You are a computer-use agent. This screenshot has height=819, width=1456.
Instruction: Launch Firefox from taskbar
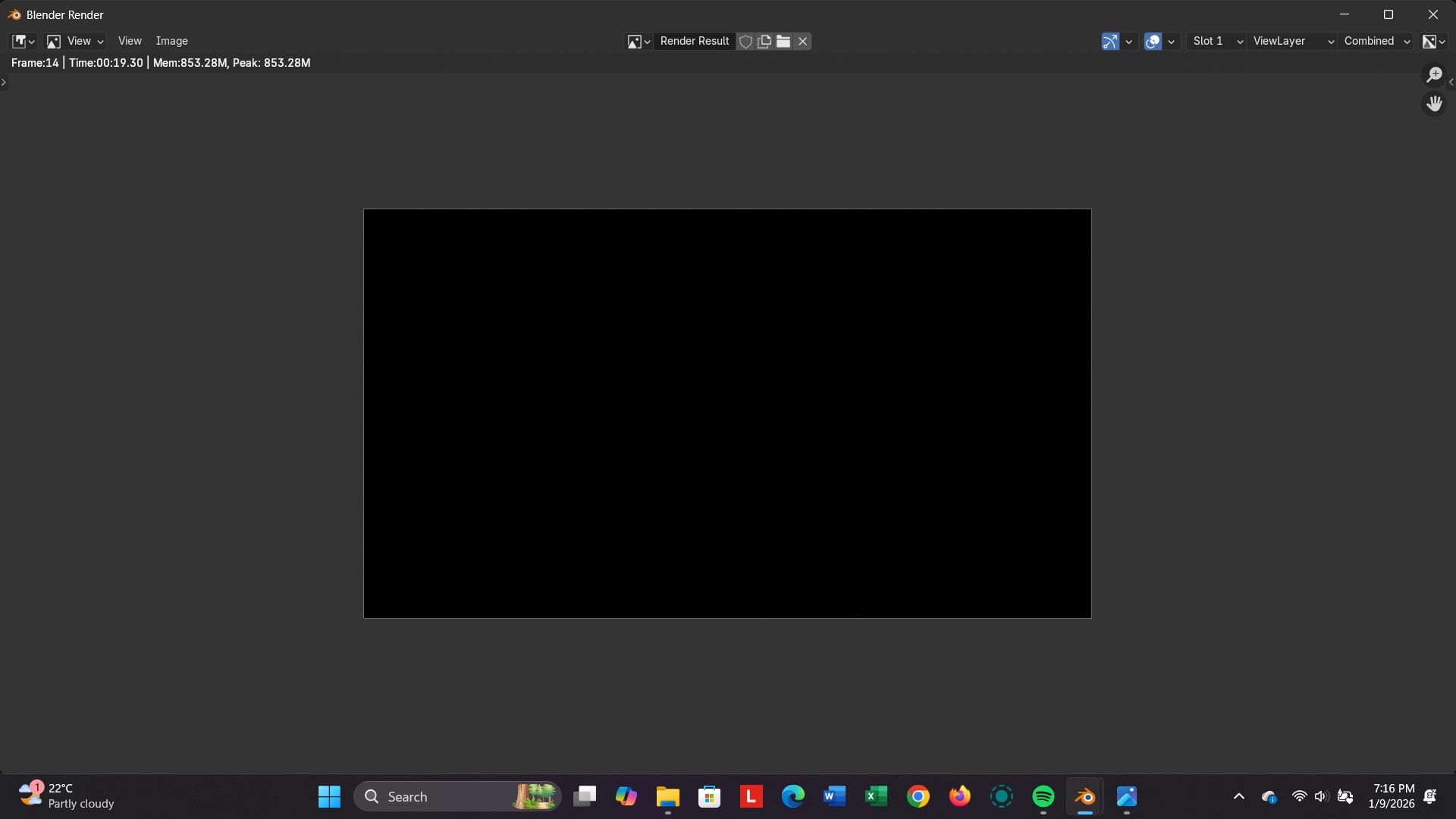tap(960, 796)
